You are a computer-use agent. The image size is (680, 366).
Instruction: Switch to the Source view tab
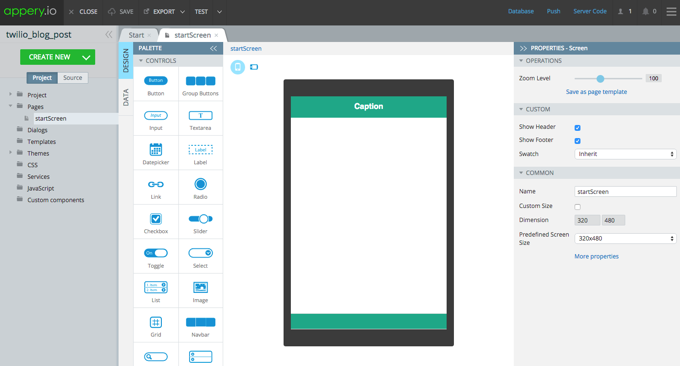coord(72,78)
